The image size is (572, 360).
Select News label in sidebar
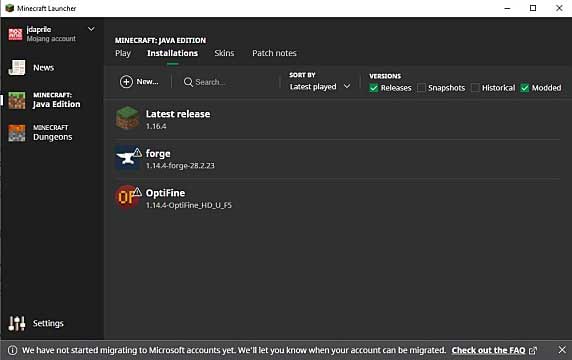click(x=43, y=68)
